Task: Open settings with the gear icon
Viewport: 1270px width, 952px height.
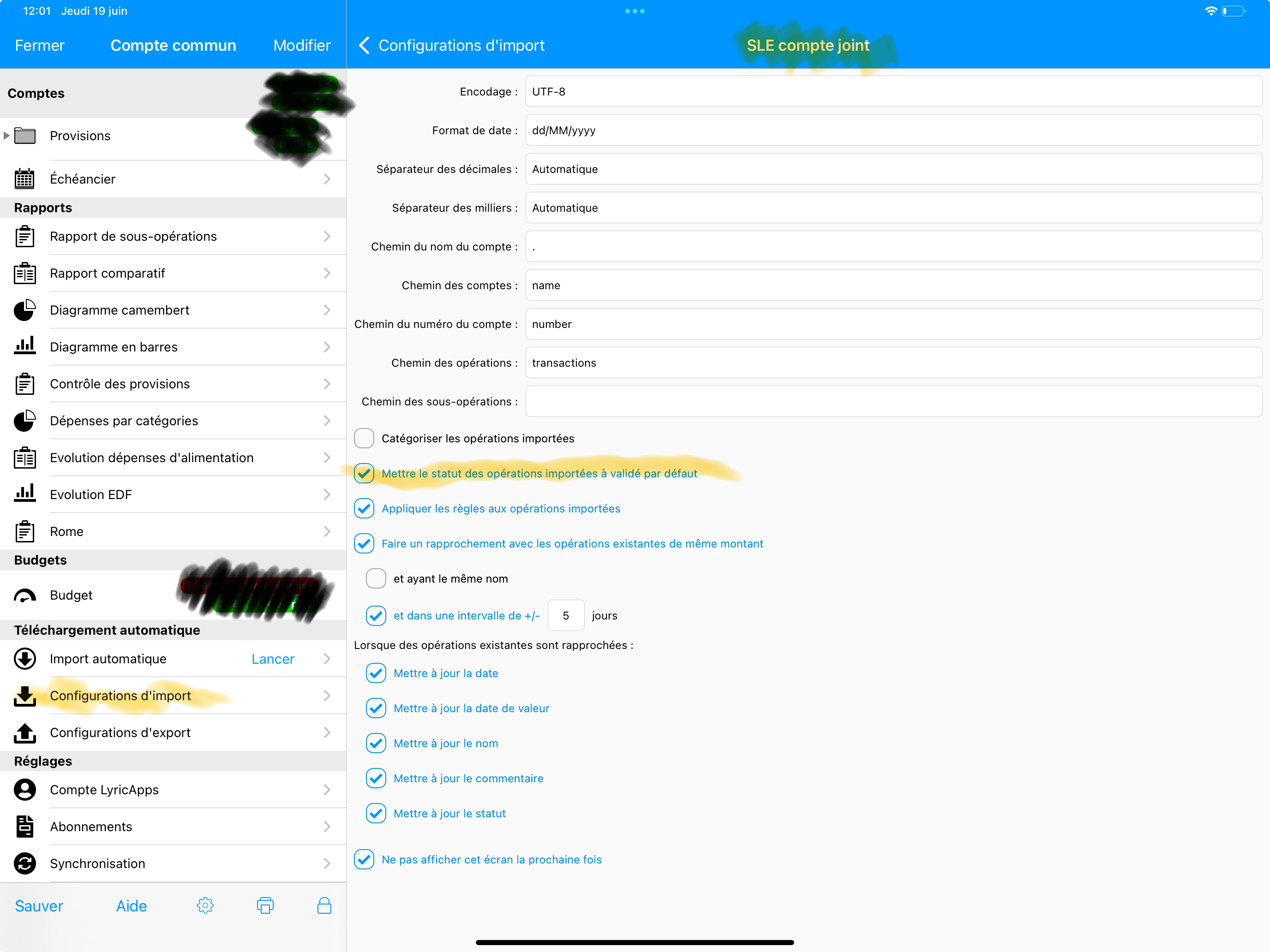Action: [205, 905]
